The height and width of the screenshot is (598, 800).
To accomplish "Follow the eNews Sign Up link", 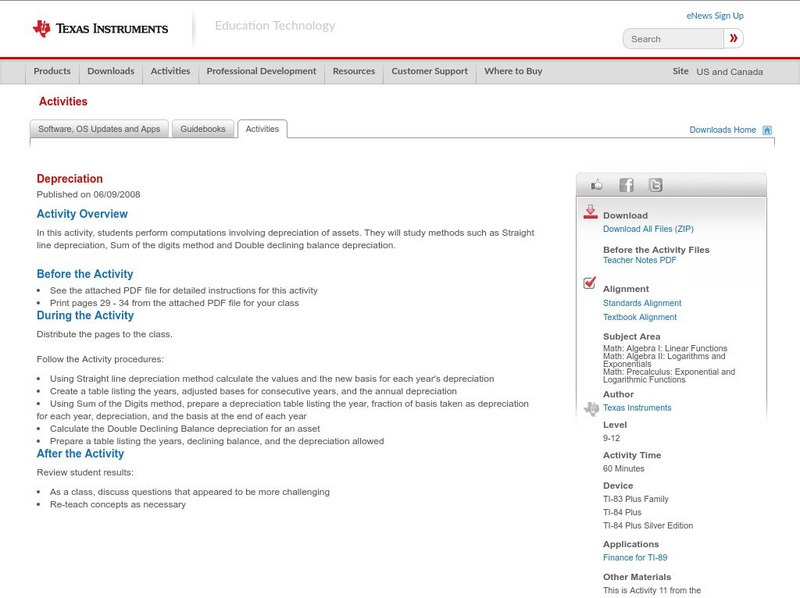I will tap(715, 16).
